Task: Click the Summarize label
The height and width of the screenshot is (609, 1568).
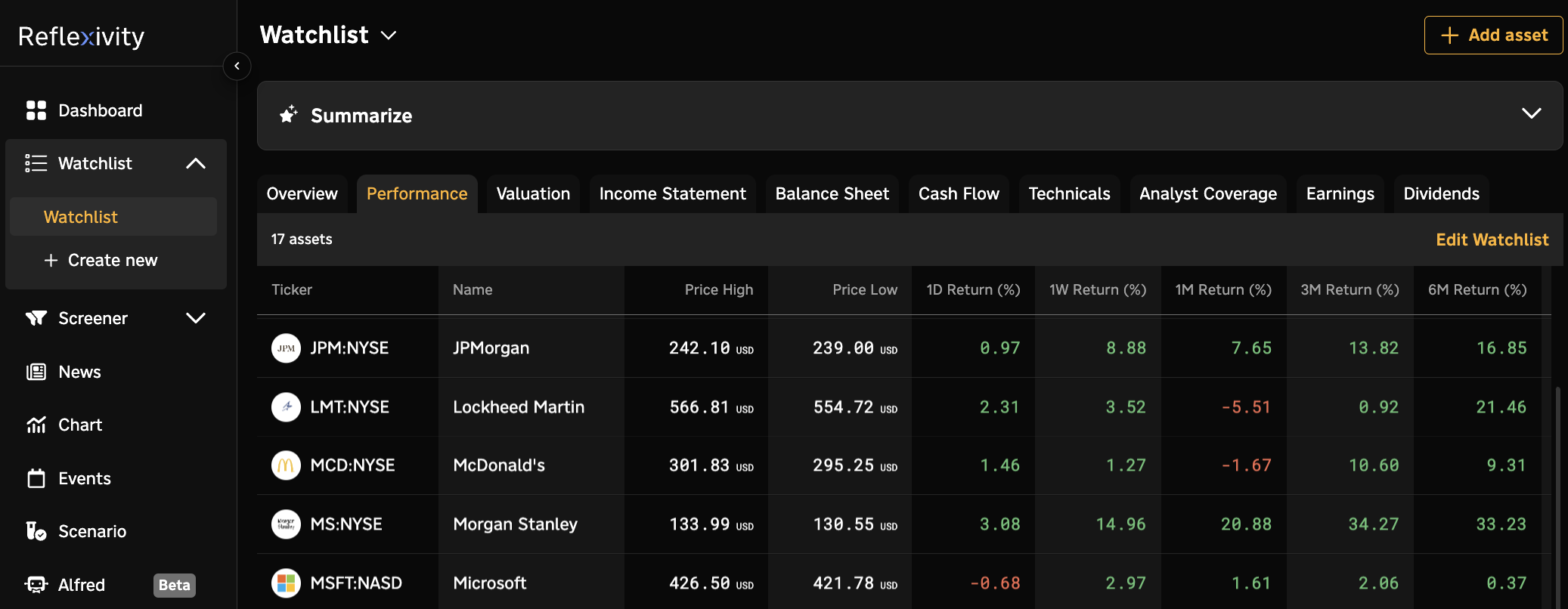Action: click(x=361, y=116)
